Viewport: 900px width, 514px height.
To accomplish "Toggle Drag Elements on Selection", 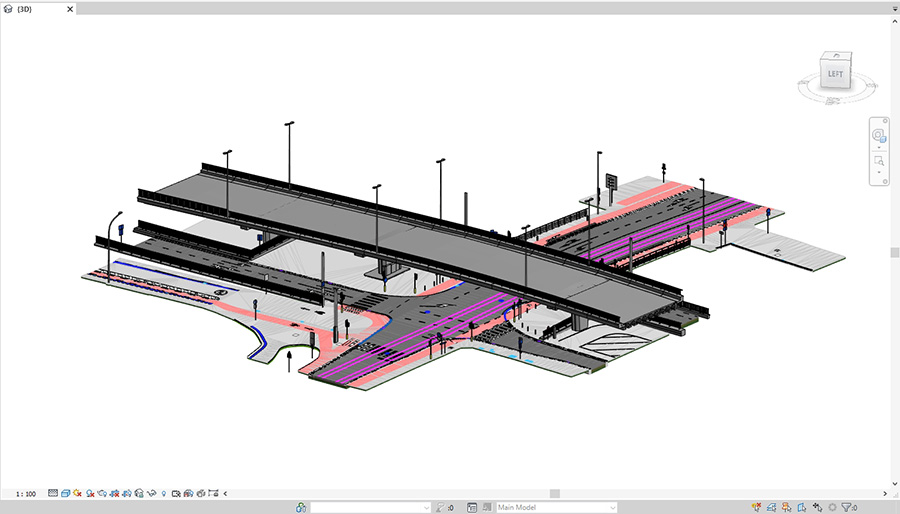I will coord(817,507).
